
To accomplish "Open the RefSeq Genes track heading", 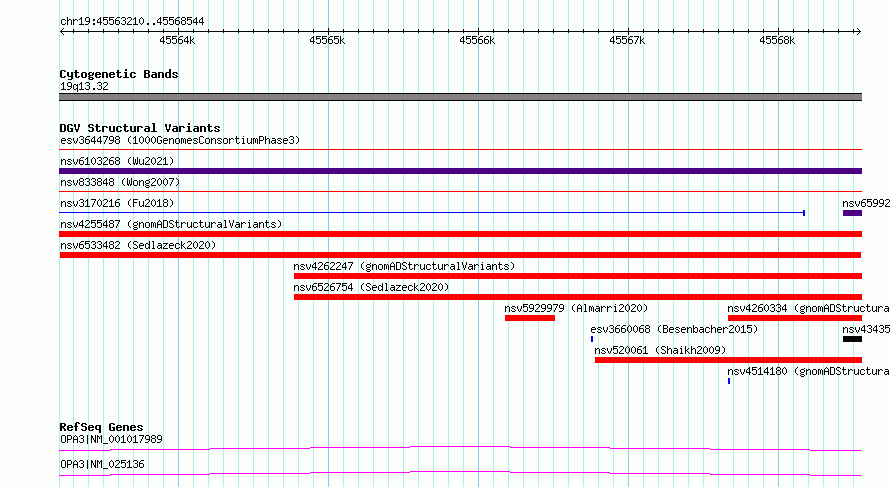I will (x=102, y=427).
